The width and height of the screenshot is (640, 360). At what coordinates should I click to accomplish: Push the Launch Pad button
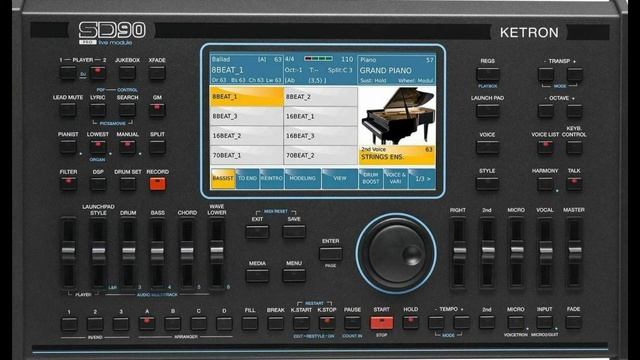click(488, 111)
